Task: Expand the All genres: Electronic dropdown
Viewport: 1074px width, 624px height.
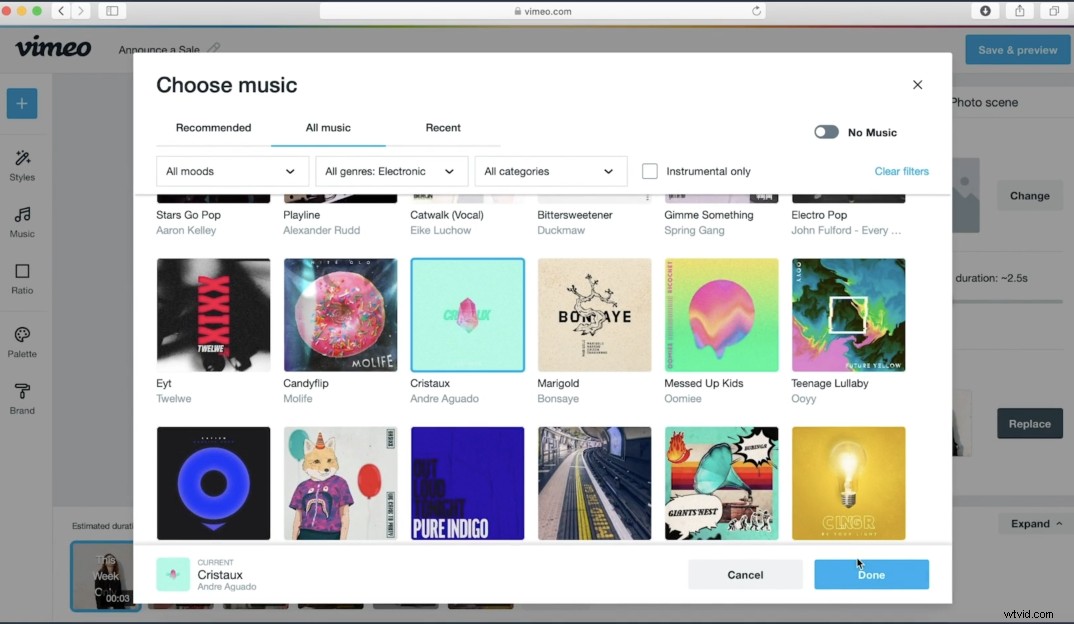Action: [x=391, y=171]
